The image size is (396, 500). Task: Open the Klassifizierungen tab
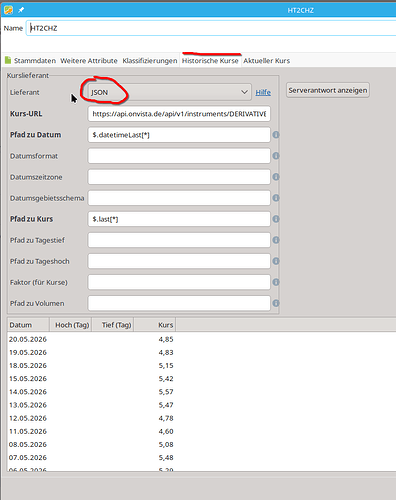[x=150, y=61]
